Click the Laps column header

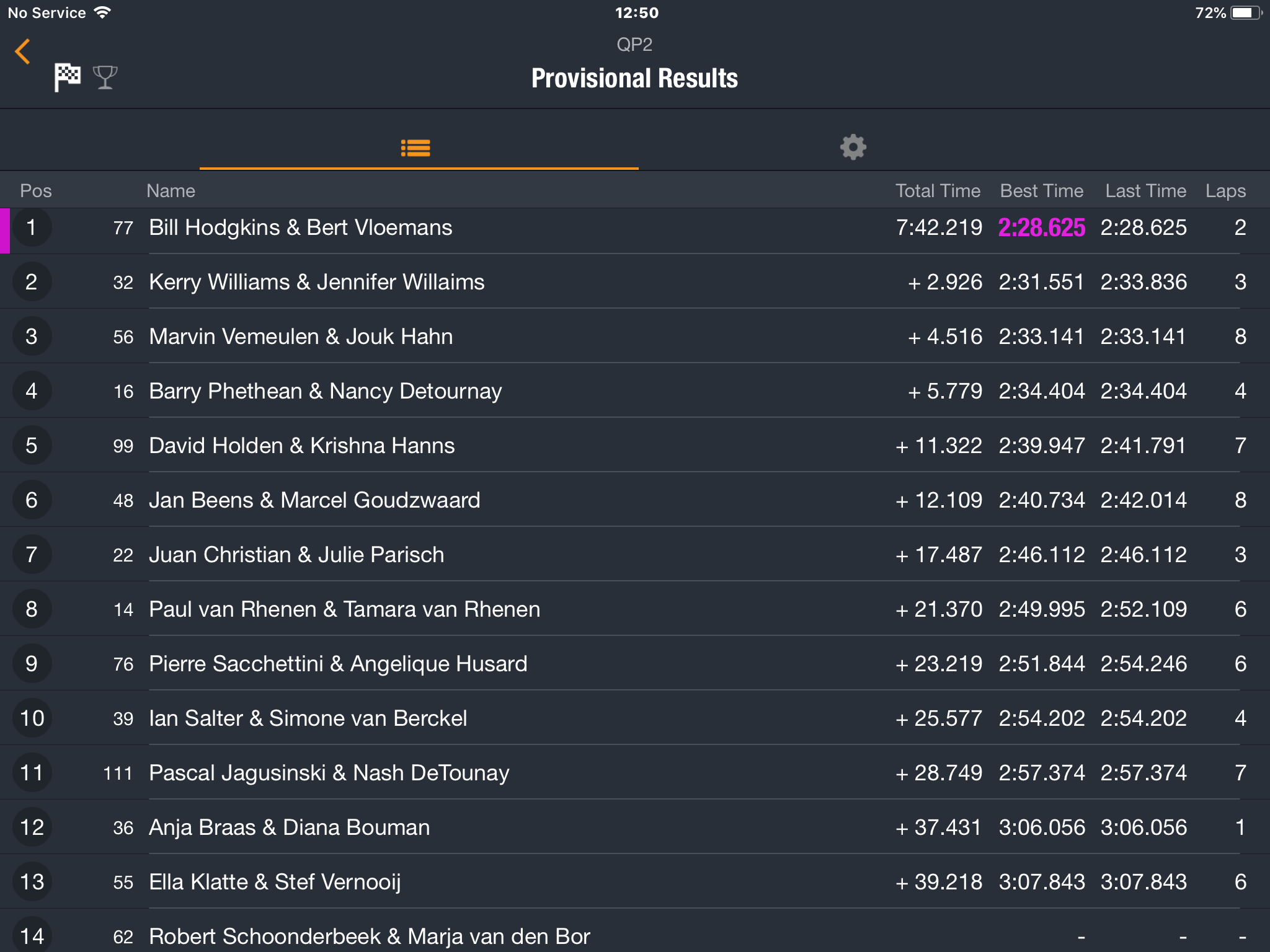point(1225,191)
